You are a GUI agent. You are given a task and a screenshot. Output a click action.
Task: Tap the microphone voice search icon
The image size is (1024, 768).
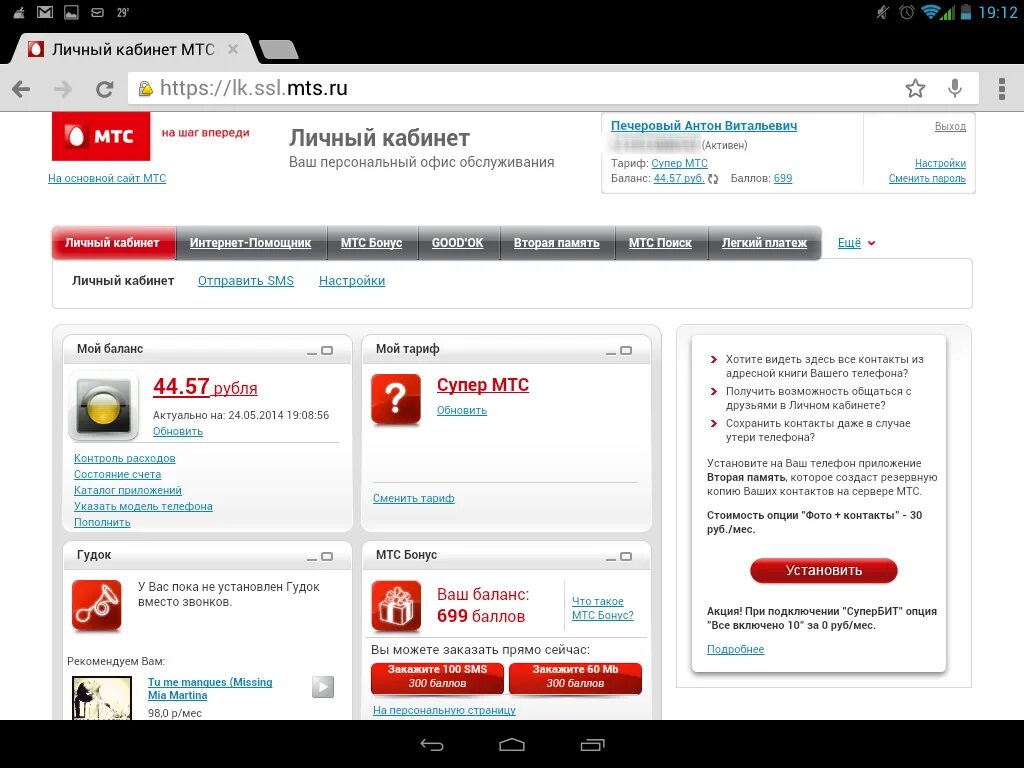955,88
